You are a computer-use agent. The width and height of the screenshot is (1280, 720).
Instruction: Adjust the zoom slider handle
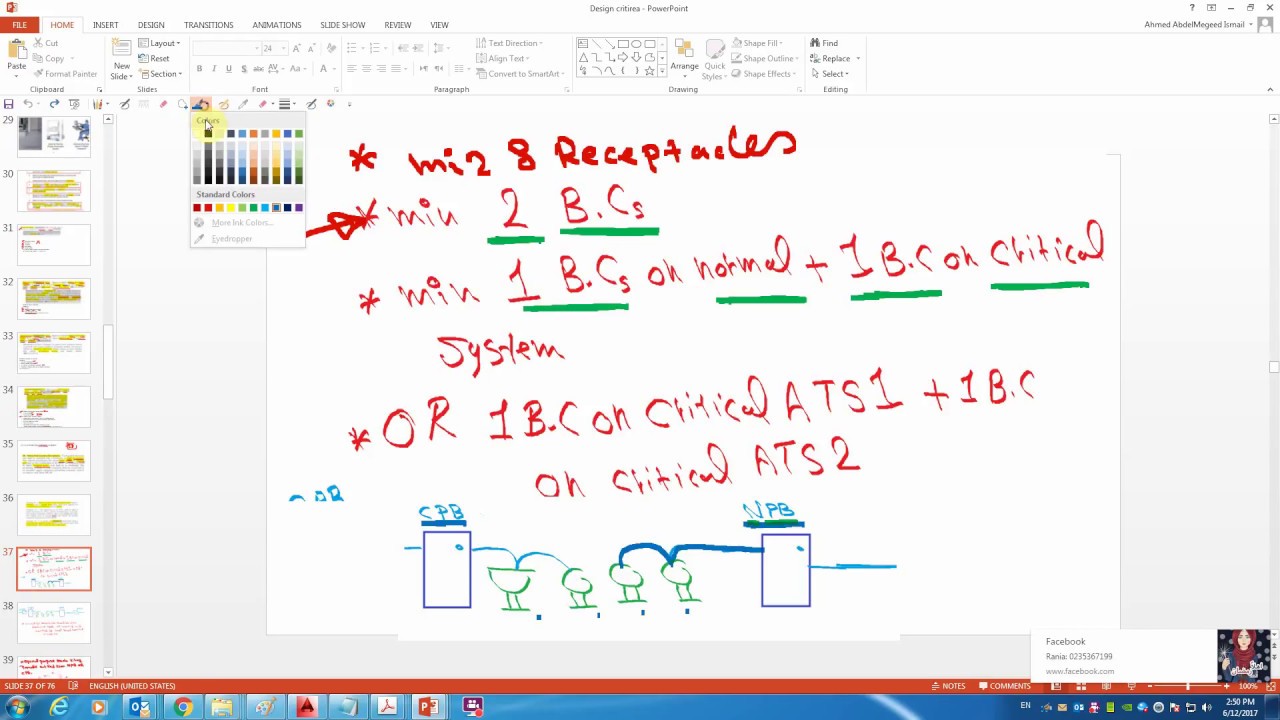pos(1188,686)
